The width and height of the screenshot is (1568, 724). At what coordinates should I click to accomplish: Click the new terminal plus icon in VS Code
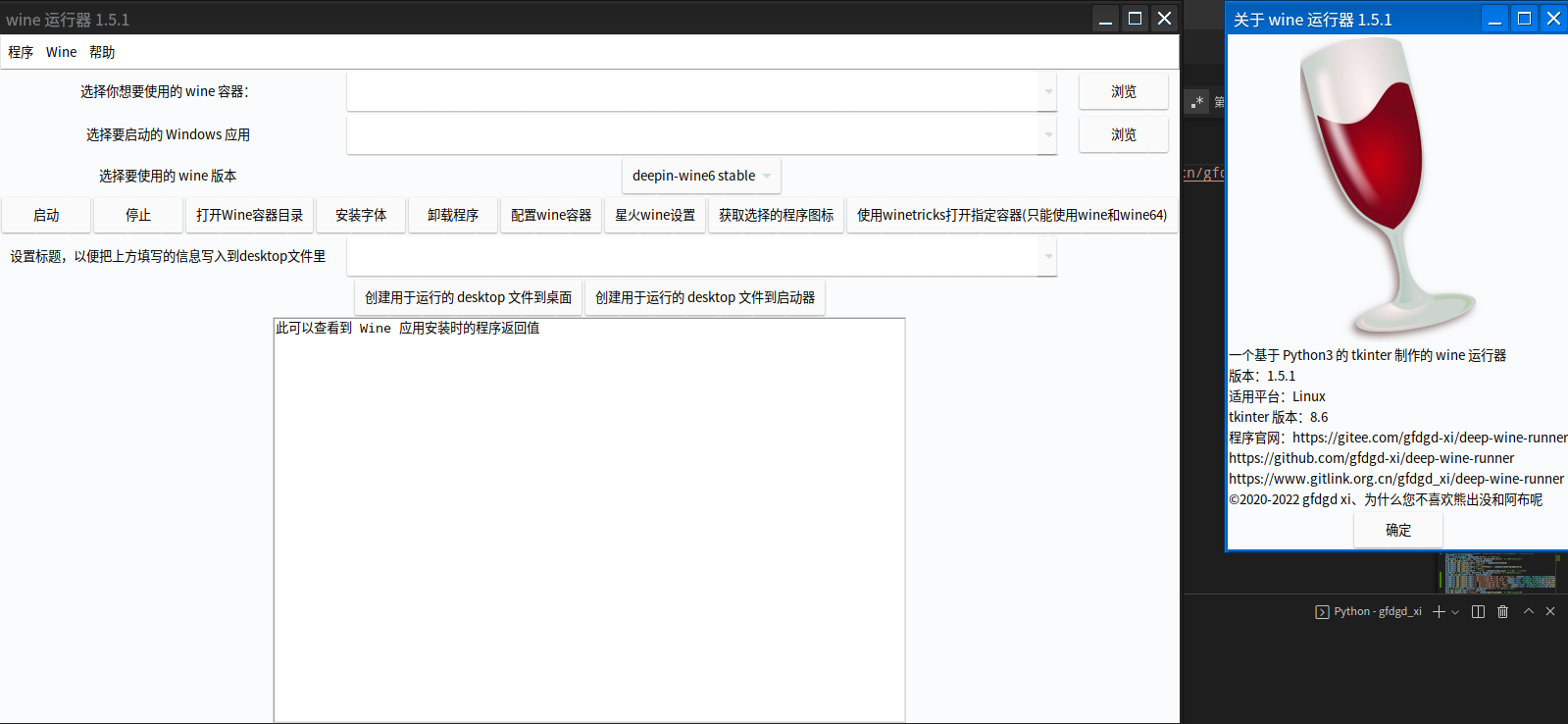click(1439, 611)
